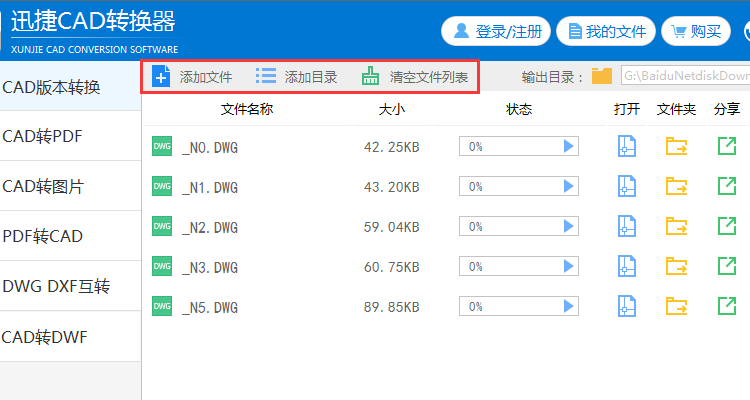This screenshot has width=750, height=400.
Task: Click the 43.20KB size value
Action: point(392,187)
